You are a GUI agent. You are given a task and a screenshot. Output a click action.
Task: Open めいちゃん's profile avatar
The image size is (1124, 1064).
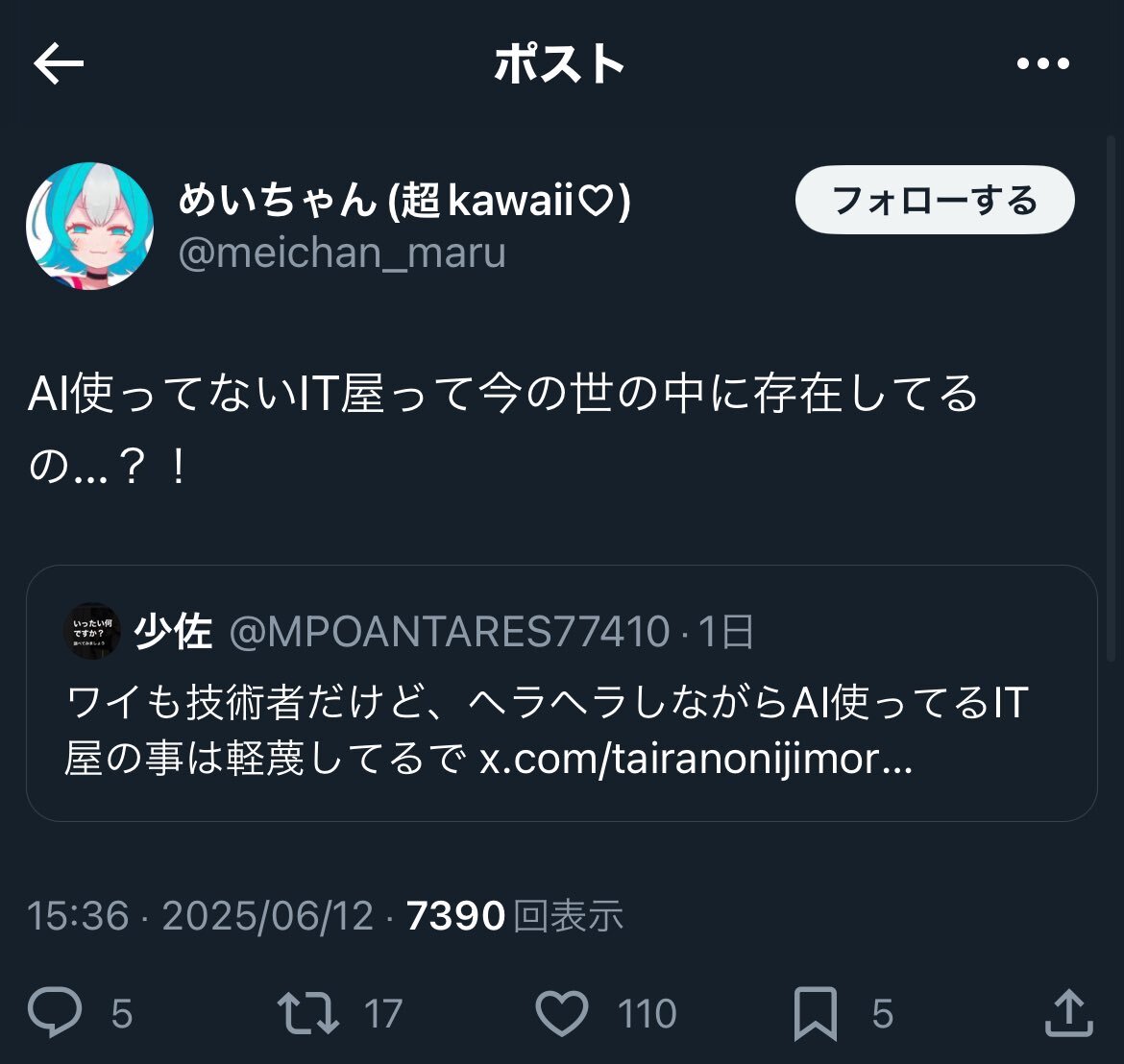pos(89,226)
